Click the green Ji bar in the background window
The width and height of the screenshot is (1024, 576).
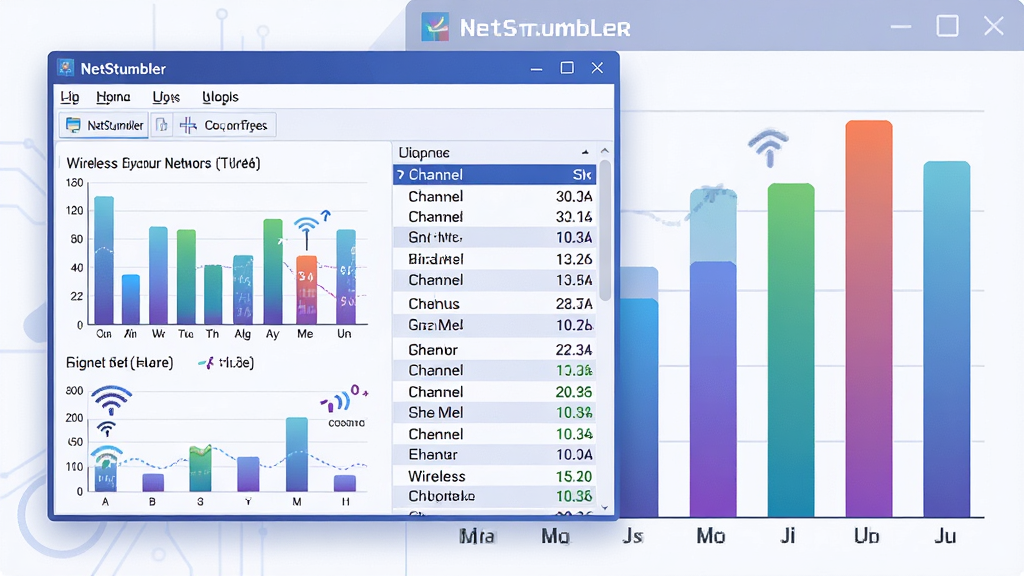pos(791,350)
